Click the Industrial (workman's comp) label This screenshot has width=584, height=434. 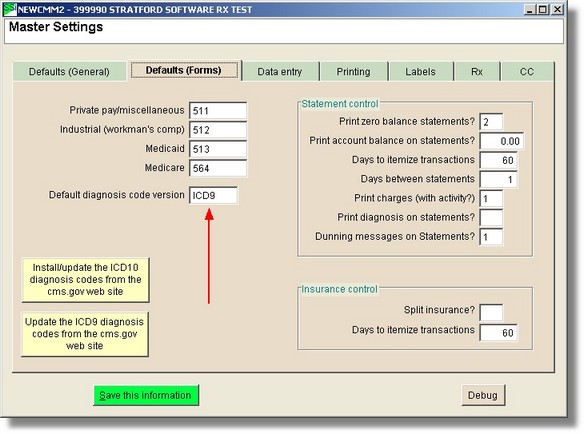tap(122, 130)
